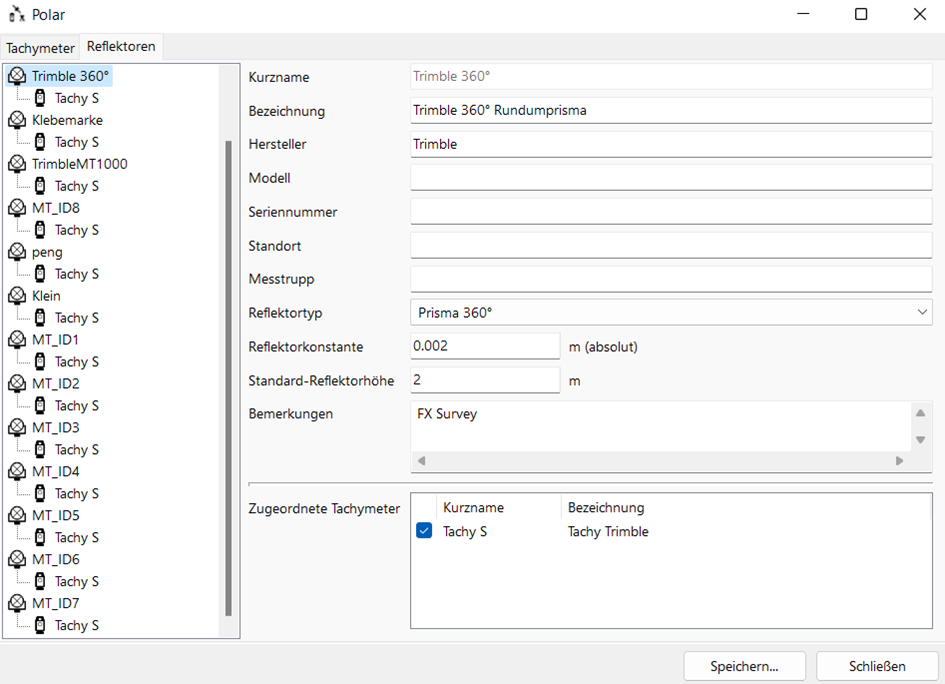Click the Messtrupp input field
945x684 pixels.
point(671,279)
